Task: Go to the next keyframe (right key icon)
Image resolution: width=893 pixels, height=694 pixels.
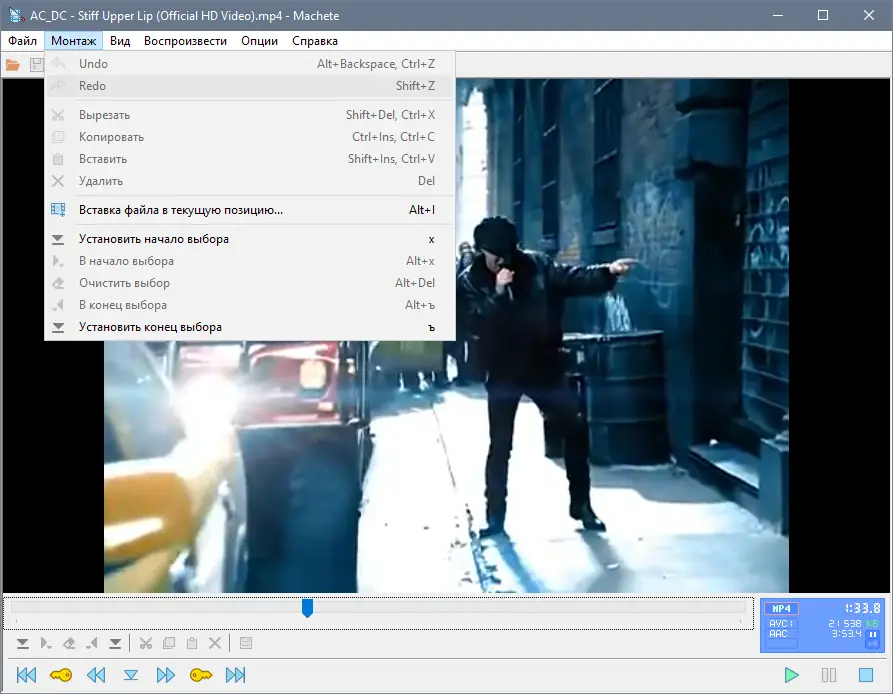Action: (201, 675)
